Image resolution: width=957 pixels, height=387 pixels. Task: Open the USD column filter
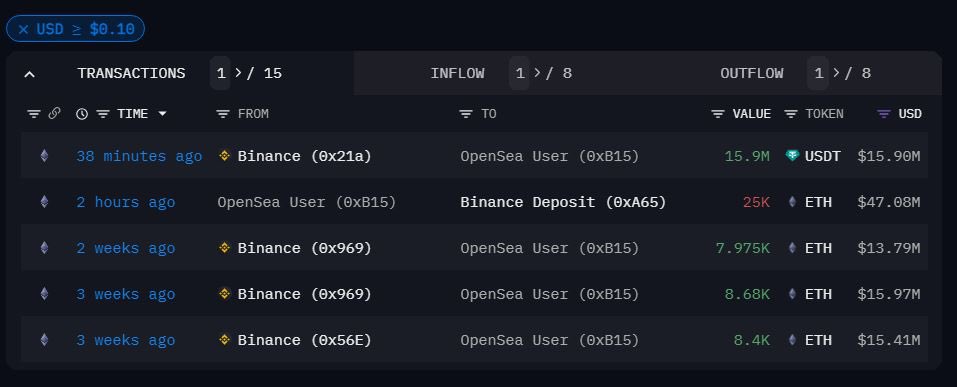[883, 114]
